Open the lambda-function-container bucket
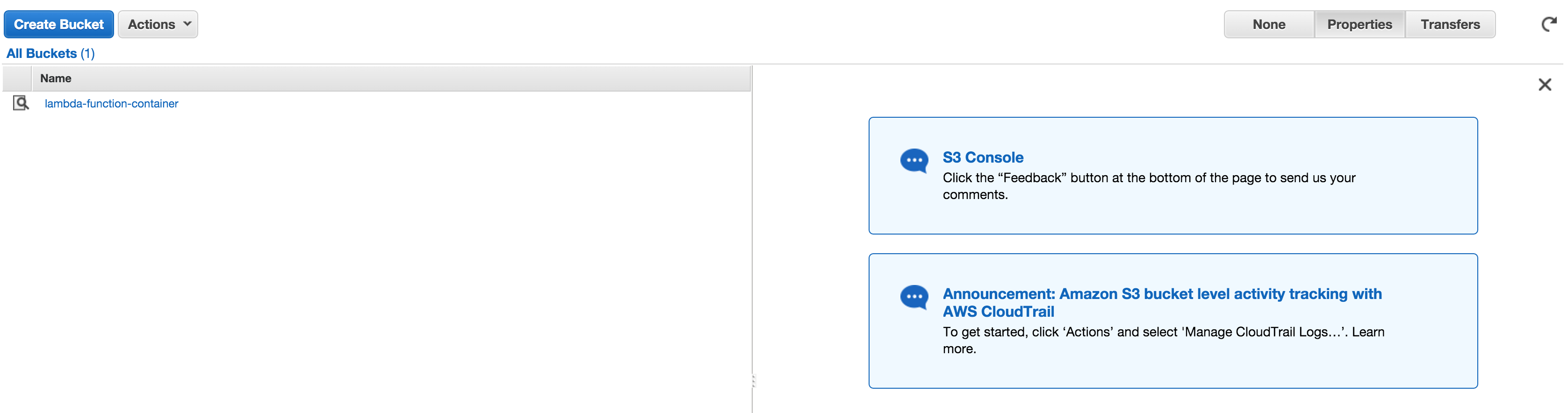 tap(111, 103)
